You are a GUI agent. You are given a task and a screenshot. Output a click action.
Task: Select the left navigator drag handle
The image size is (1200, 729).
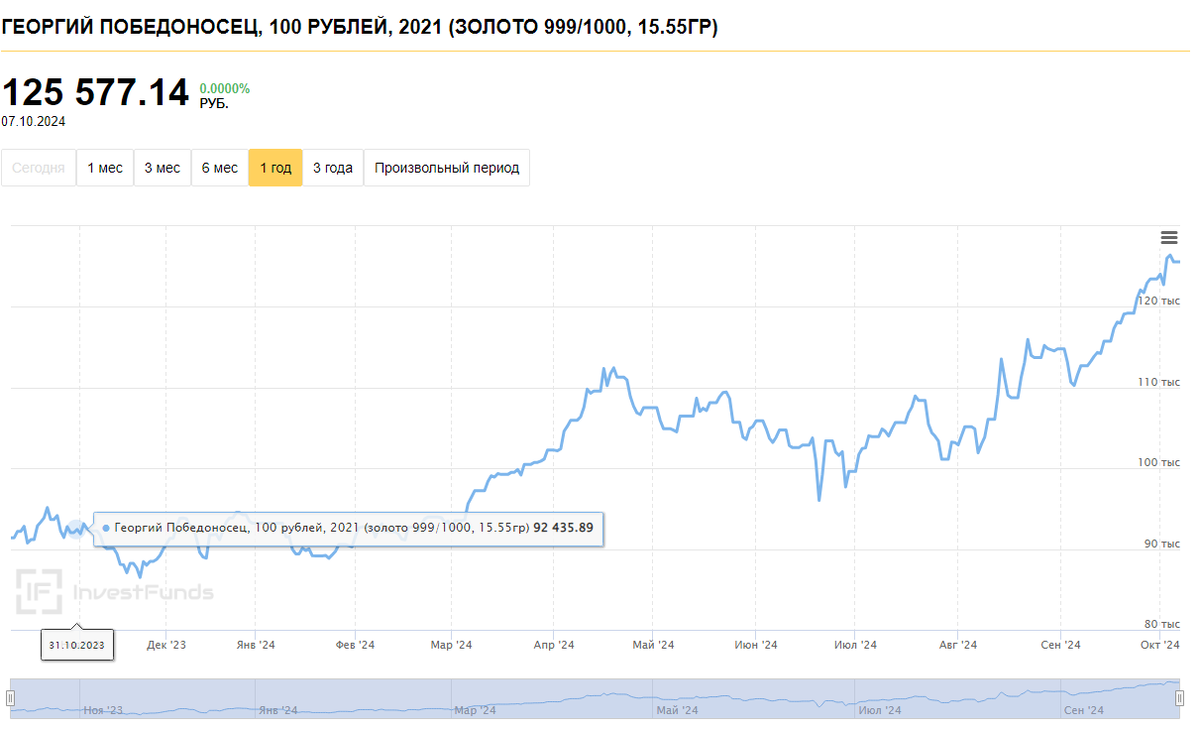tap(10, 700)
